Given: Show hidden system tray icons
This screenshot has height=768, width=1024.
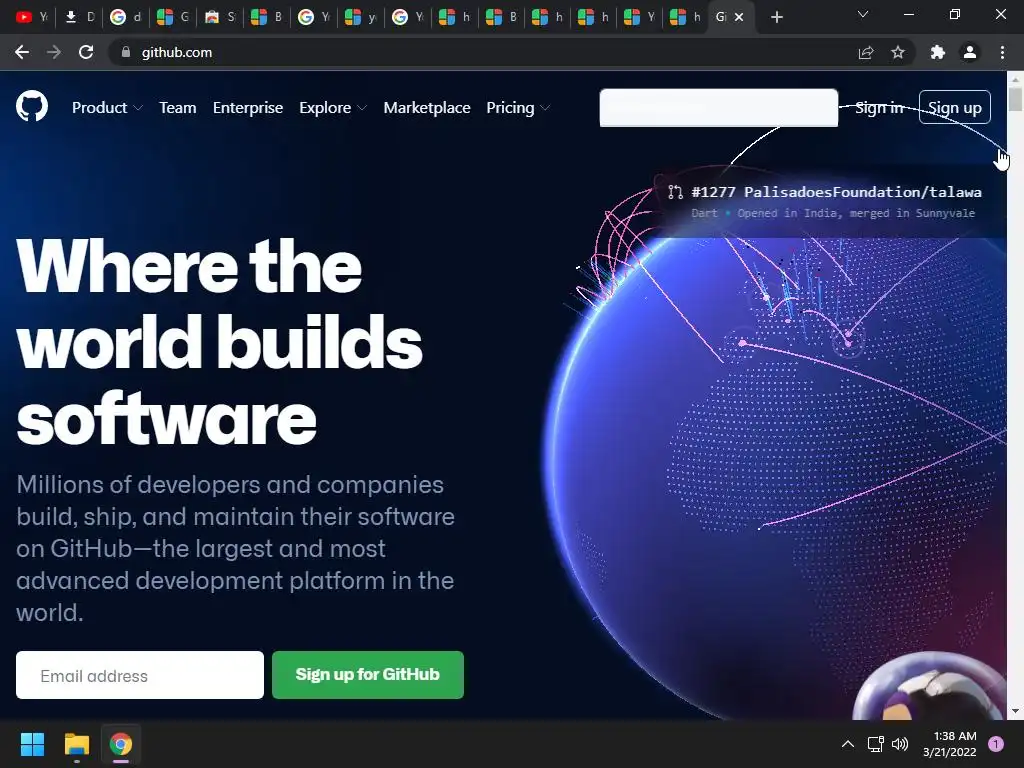Looking at the screenshot, I should point(848,744).
